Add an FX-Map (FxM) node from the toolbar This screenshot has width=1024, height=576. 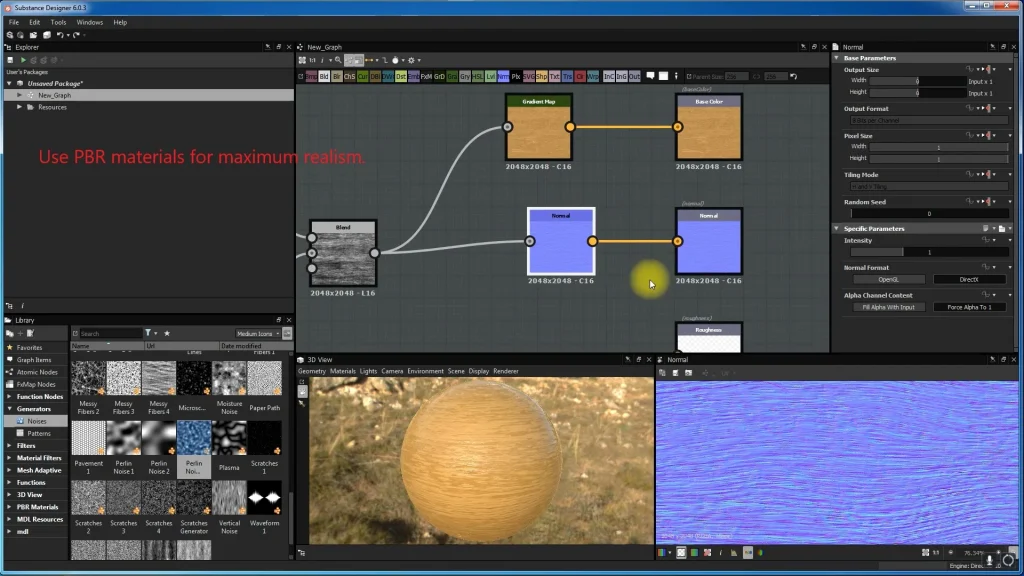coord(426,76)
